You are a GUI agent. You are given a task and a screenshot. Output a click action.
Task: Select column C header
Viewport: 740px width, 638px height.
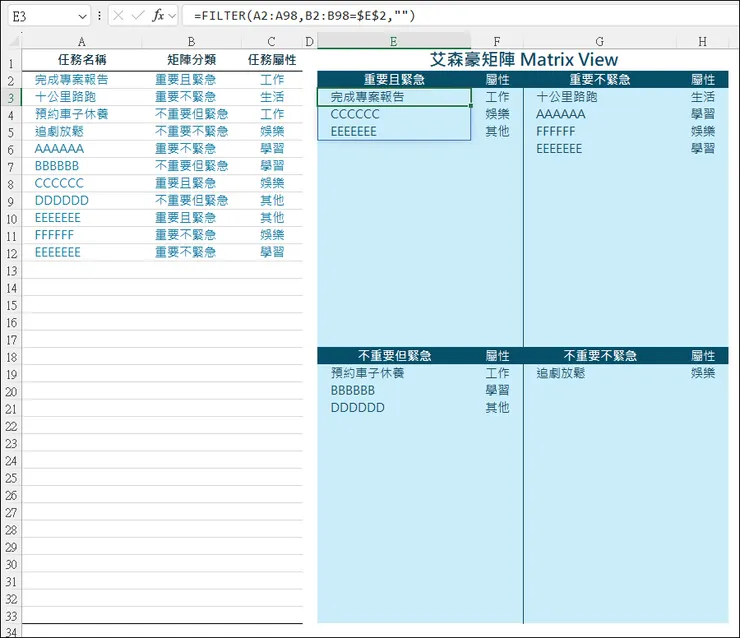click(271, 42)
